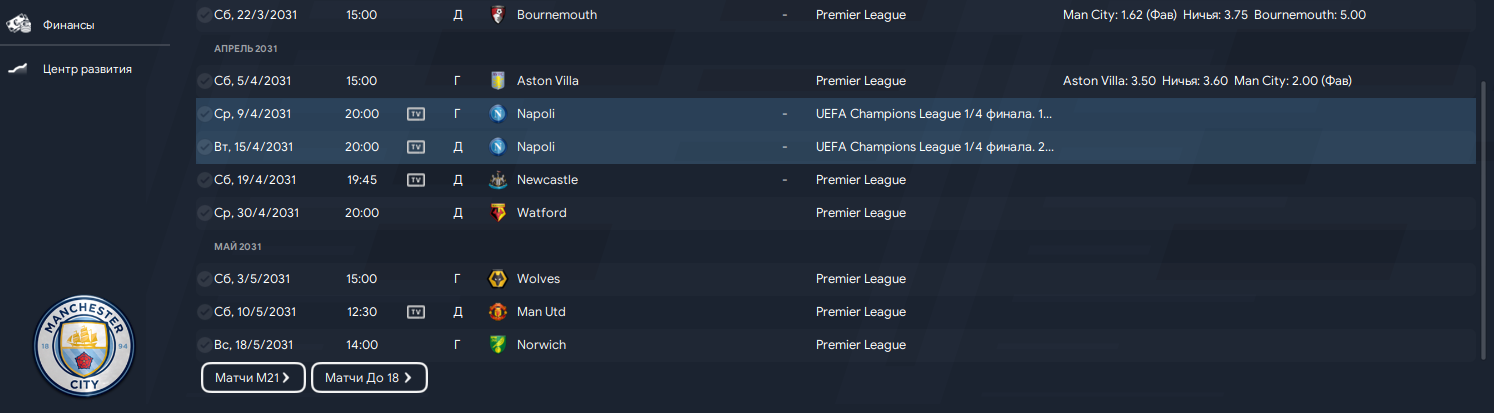Open the Napoli link on 15/4/2031 row
The width and height of the screenshot is (1494, 413).
click(x=538, y=147)
